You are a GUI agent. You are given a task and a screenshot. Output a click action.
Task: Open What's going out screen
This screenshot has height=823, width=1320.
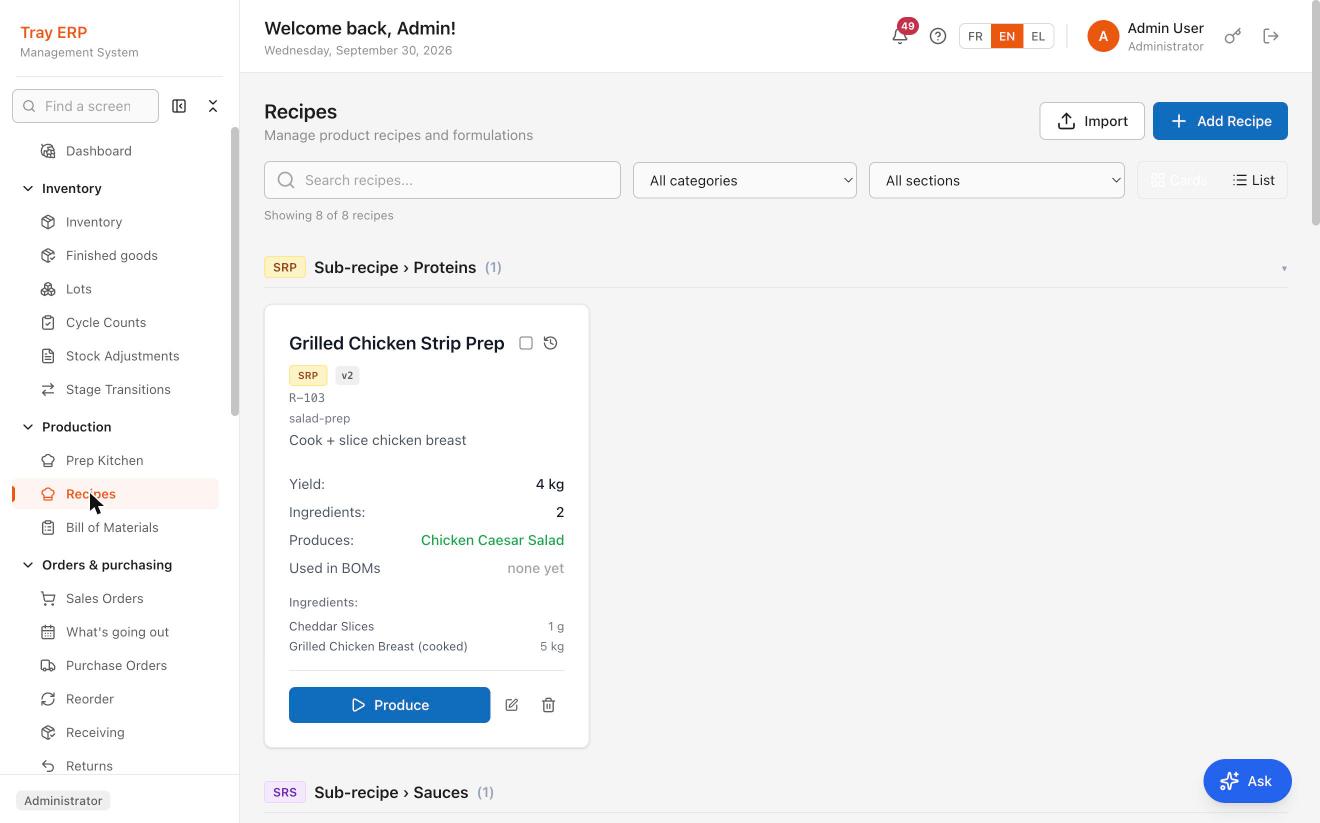click(116, 632)
